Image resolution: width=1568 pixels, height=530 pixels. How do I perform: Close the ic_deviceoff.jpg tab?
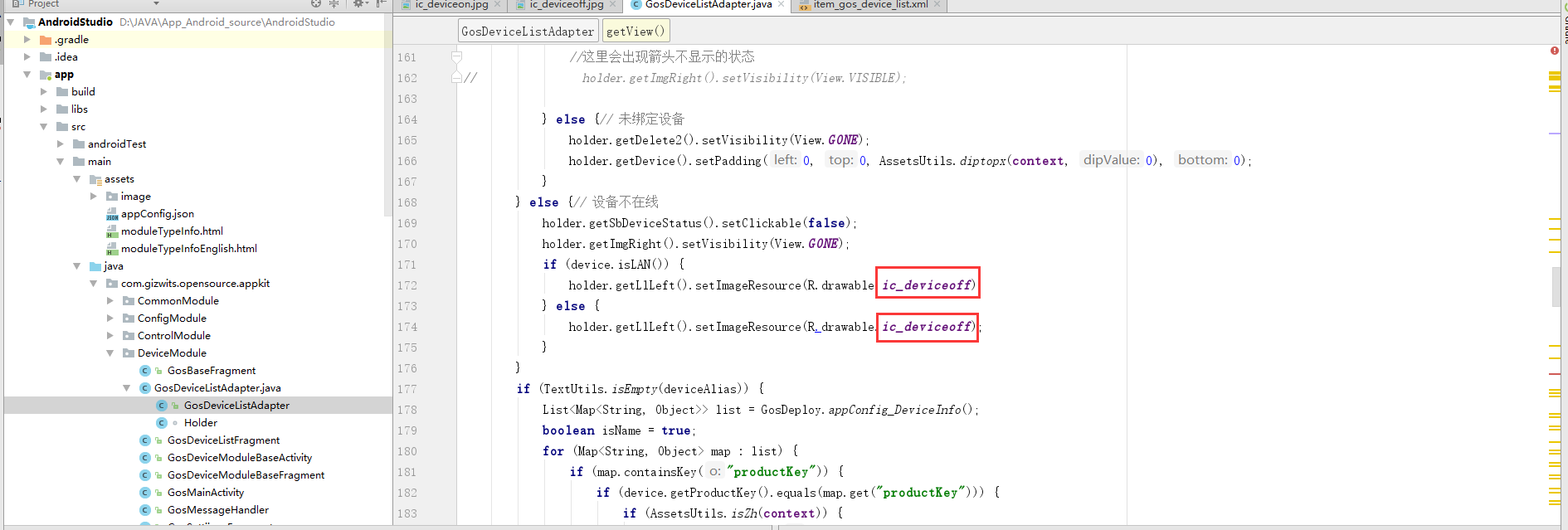tap(612, 4)
